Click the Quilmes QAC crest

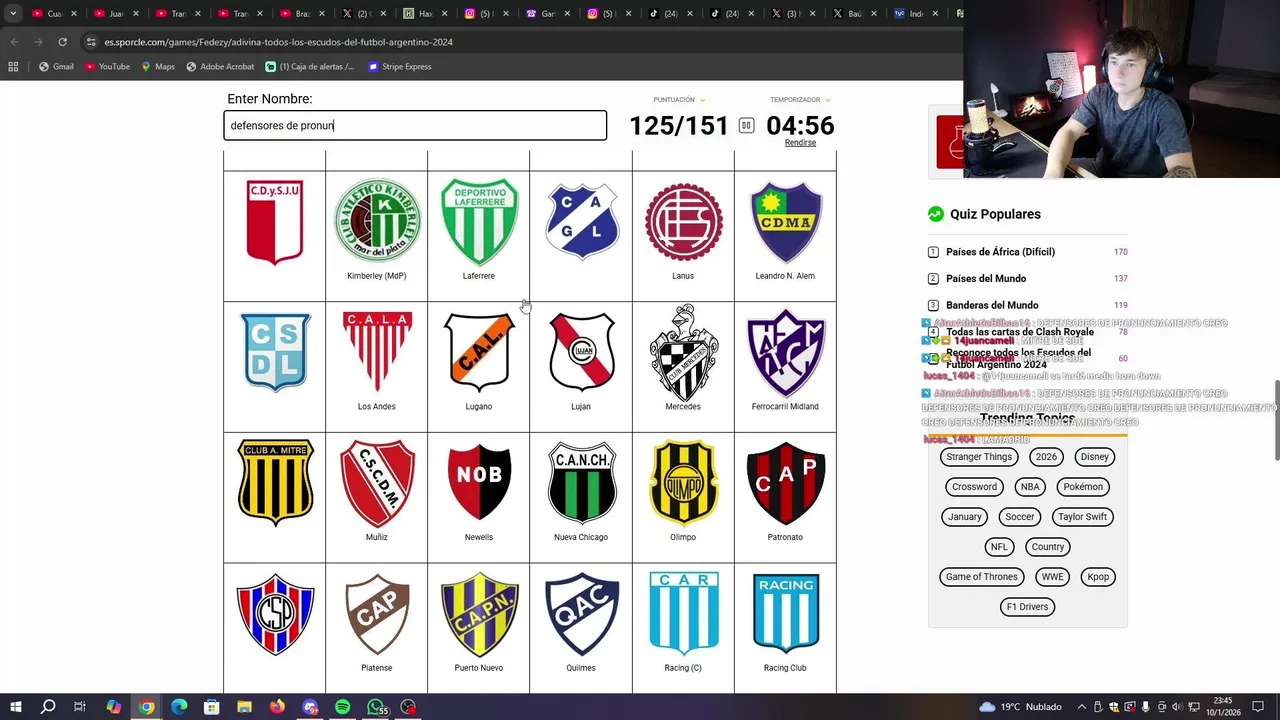point(581,614)
